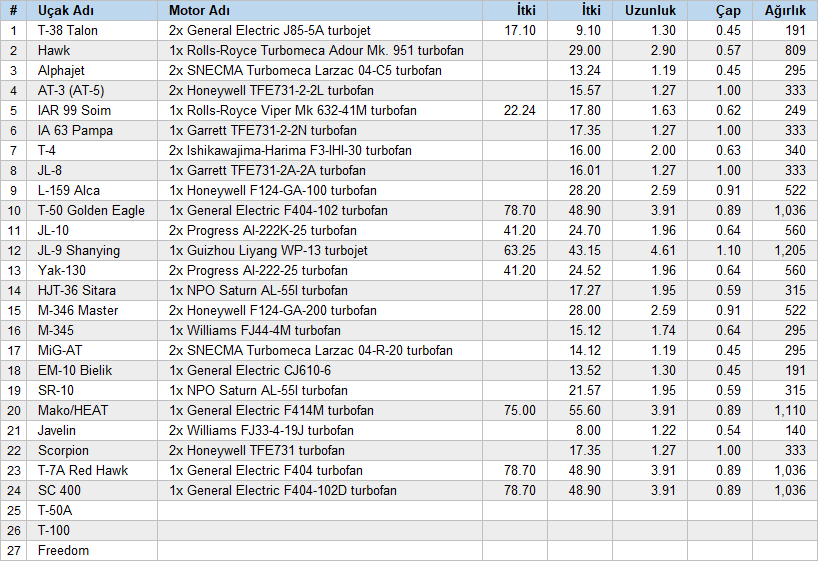This screenshot has width=818, height=561.
Task: Click '2x Honeywell TFE731 turbofan' cell
Action: 320,451
